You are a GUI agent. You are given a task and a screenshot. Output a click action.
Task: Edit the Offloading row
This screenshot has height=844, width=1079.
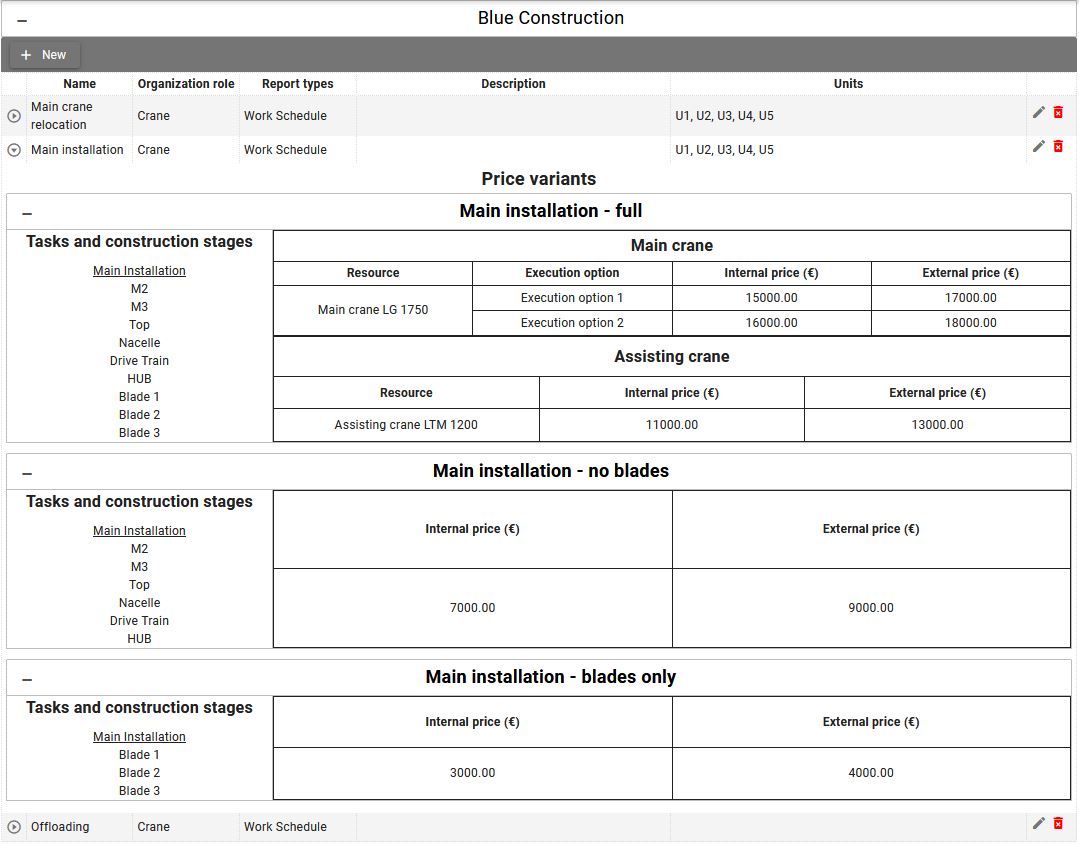(1038, 823)
